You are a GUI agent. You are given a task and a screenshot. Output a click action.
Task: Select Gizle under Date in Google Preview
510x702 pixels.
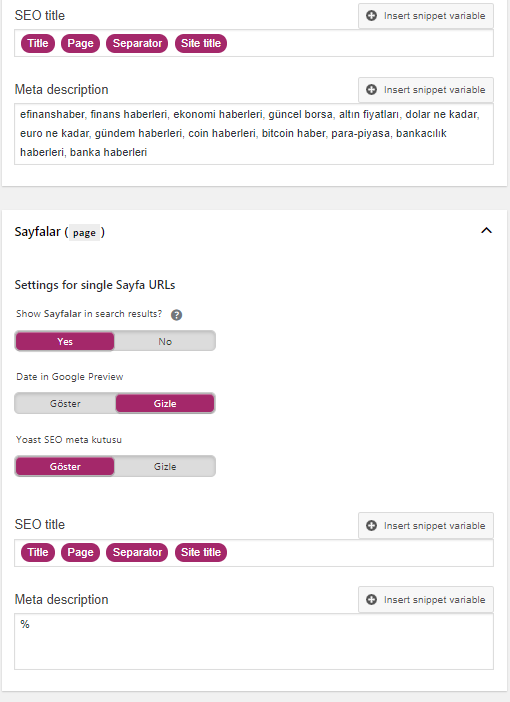click(165, 403)
